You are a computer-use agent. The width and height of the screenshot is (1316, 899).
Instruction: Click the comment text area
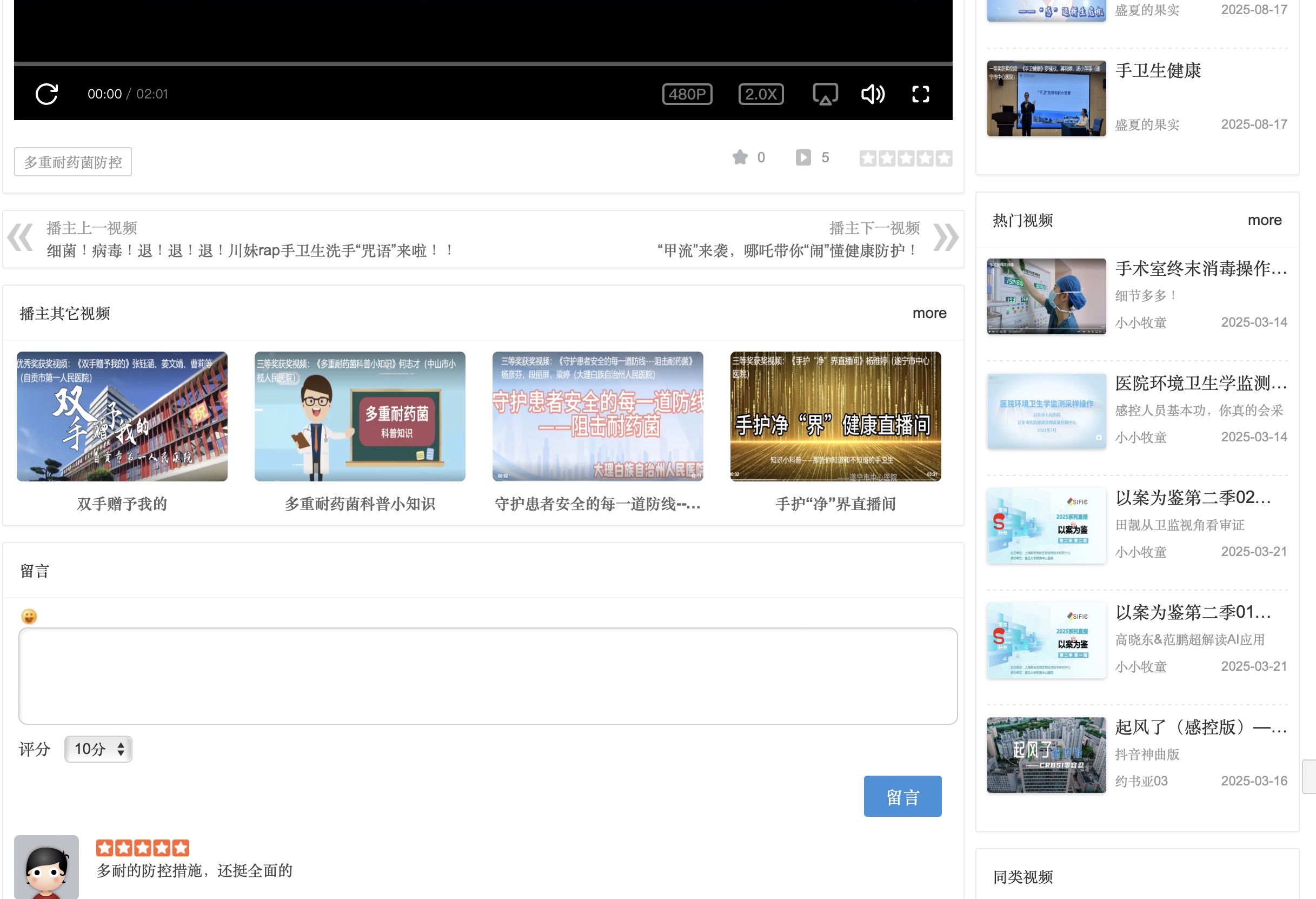[x=488, y=676]
